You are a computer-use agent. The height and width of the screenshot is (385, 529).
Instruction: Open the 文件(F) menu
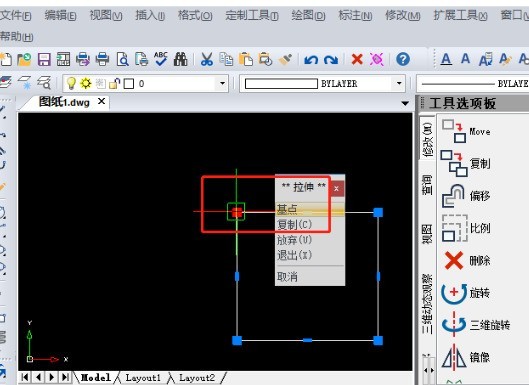[x=16, y=16]
